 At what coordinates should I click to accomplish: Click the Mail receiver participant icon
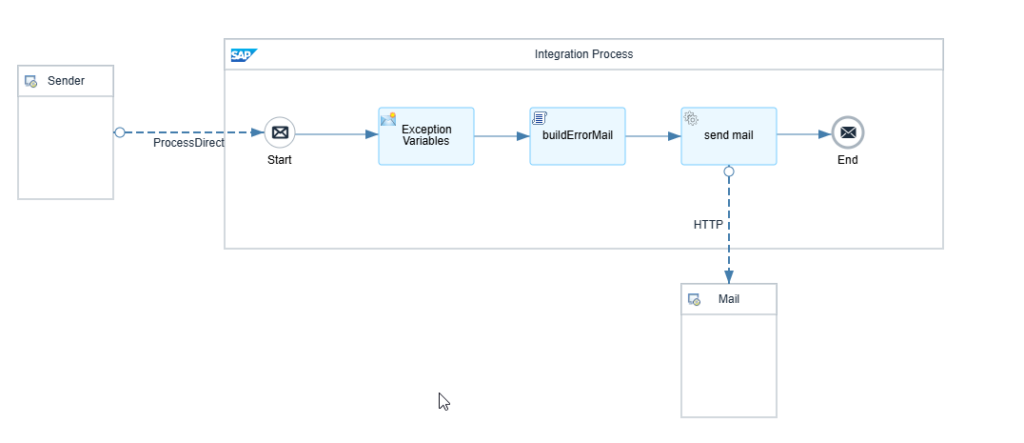coord(694,300)
